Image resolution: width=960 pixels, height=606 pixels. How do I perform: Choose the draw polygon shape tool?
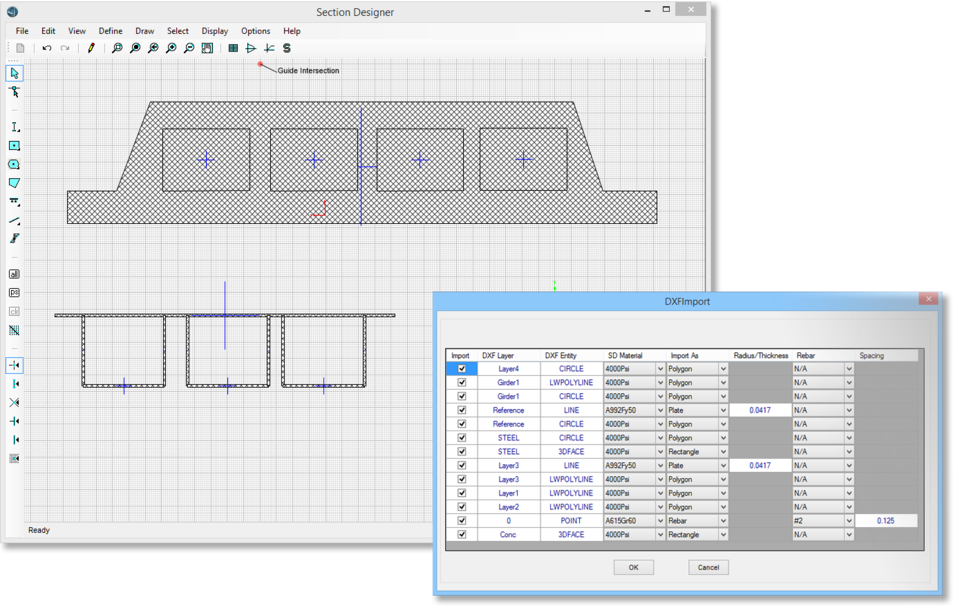14,183
